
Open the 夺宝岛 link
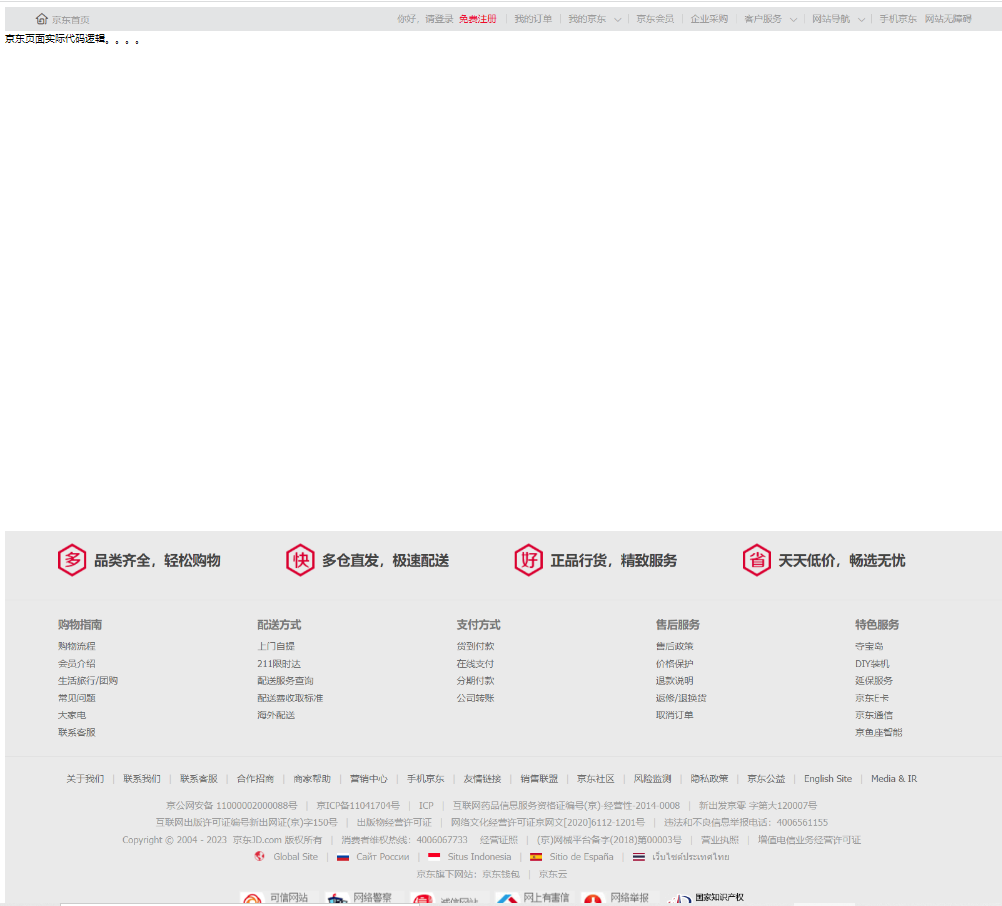point(870,646)
